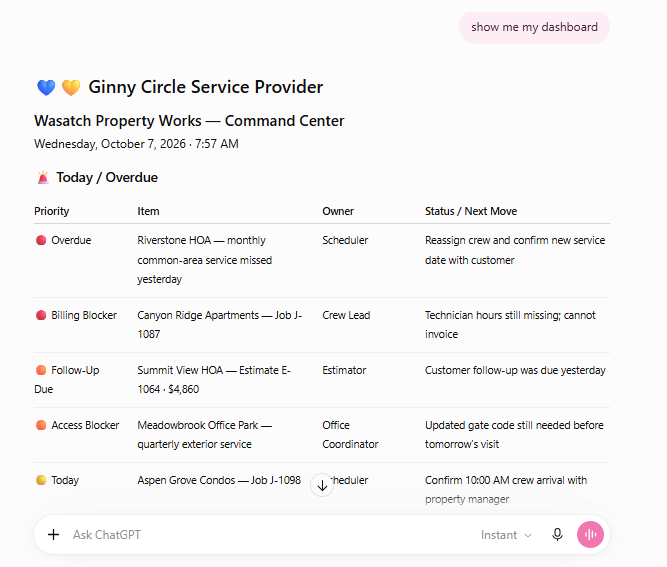667x567 pixels.
Task: Start dictation with the microphone icon
Action: [557, 535]
